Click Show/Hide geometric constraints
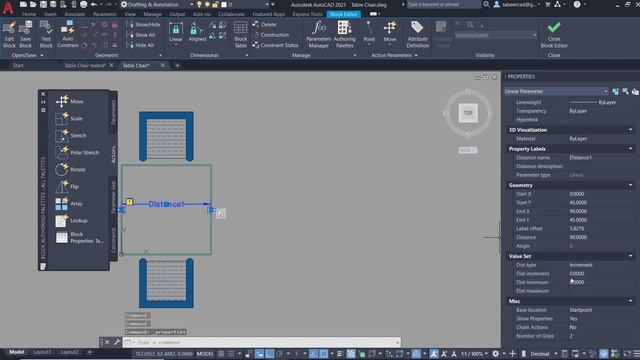The width and height of the screenshot is (640, 360). click(x=143, y=24)
